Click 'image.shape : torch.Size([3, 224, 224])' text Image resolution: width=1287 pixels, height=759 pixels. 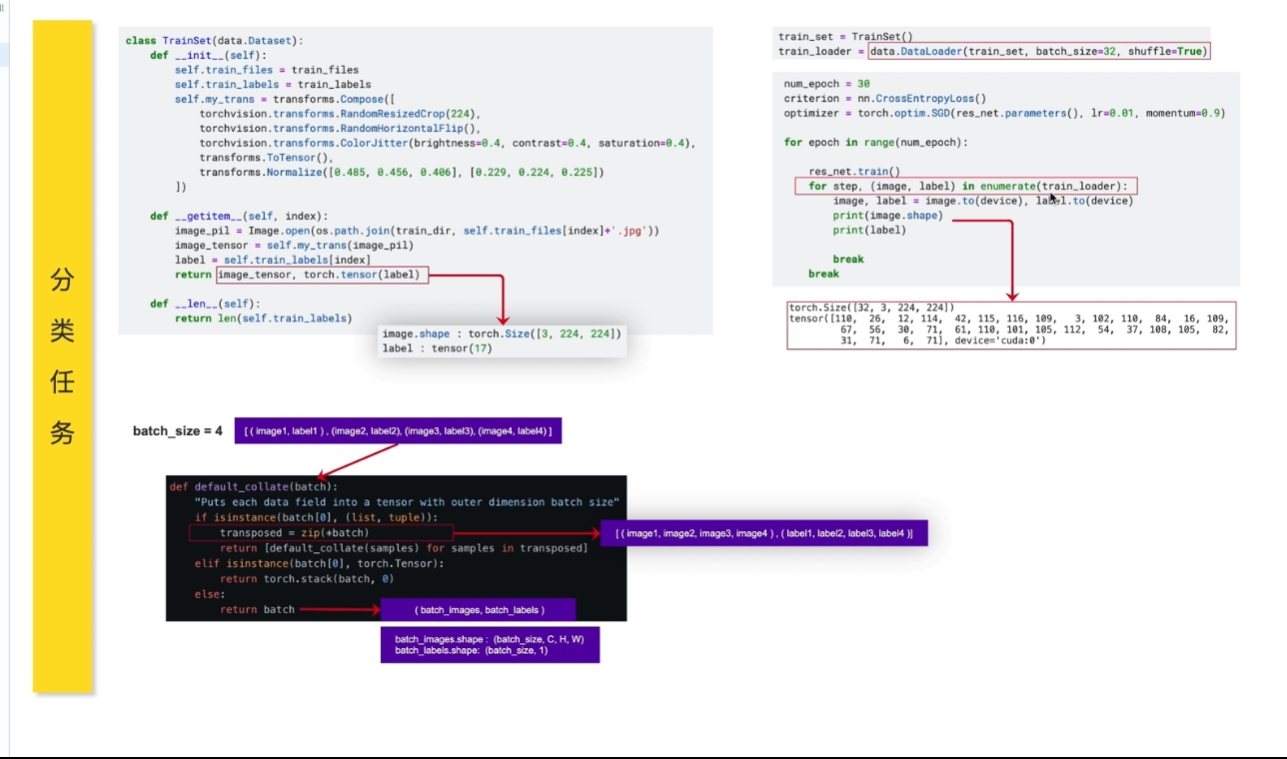click(x=502, y=334)
